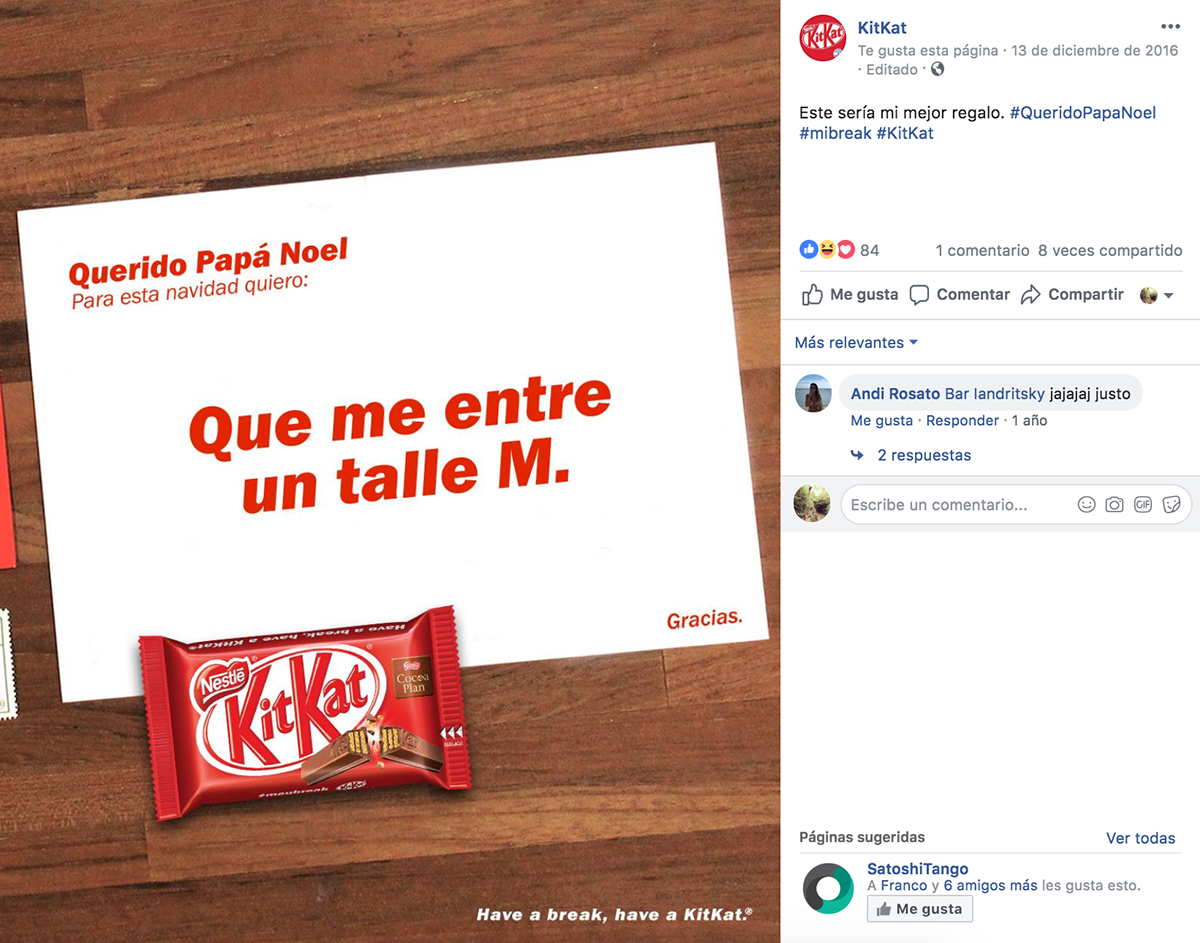The image size is (1200, 943).
Task: Open the emoji picker in comment box
Action: (x=1086, y=505)
